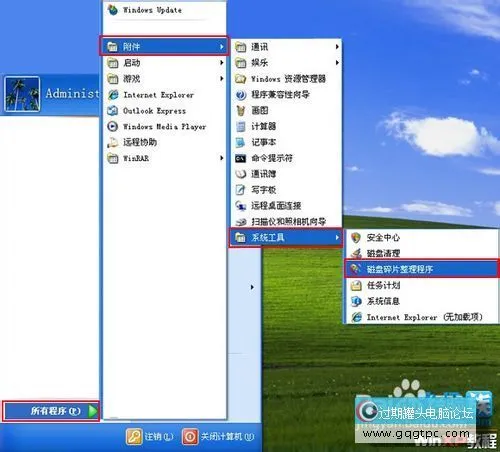Launch 磁盘碎片整理程序 from menu

coord(422,269)
